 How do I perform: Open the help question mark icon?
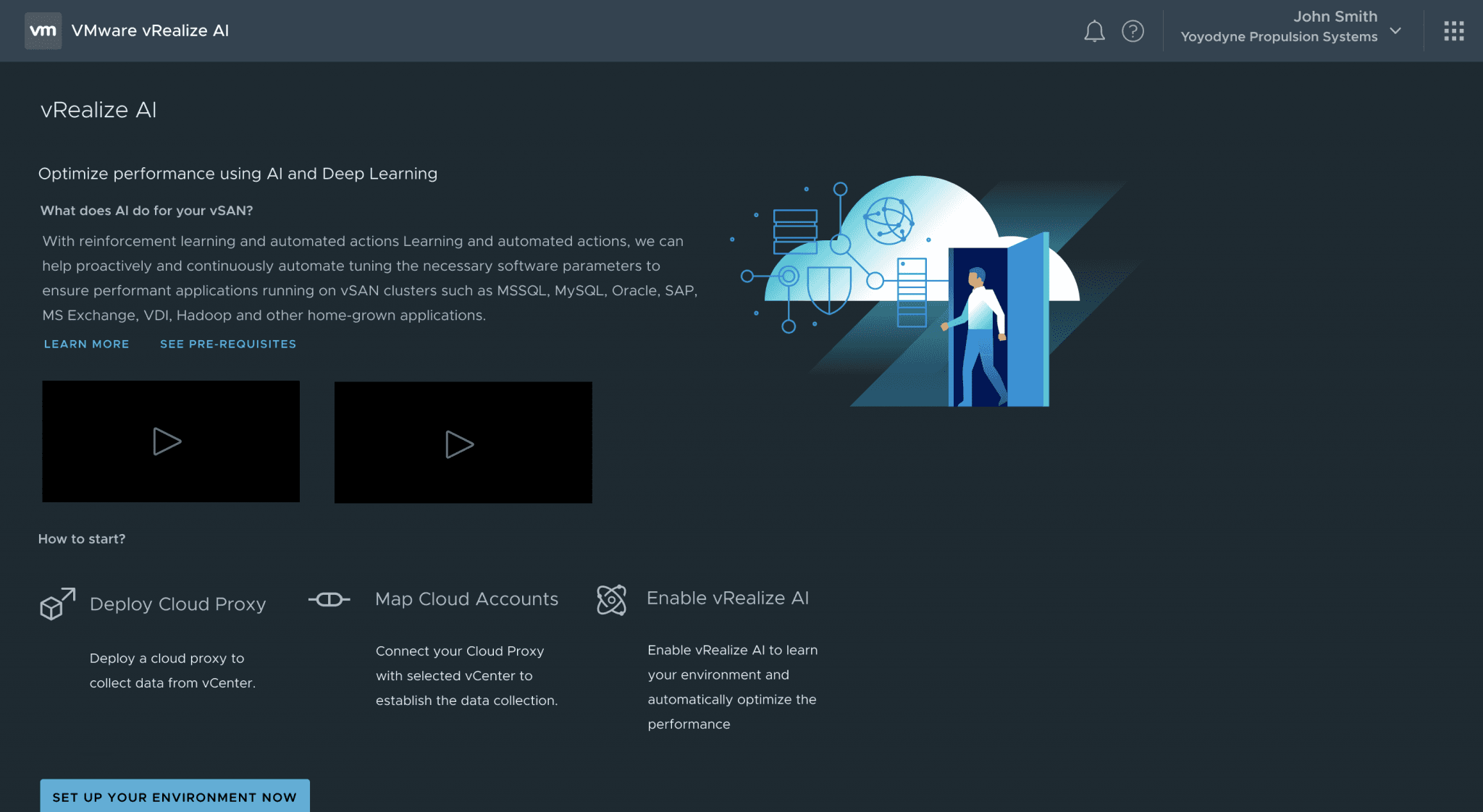pyautogui.click(x=1133, y=31)
